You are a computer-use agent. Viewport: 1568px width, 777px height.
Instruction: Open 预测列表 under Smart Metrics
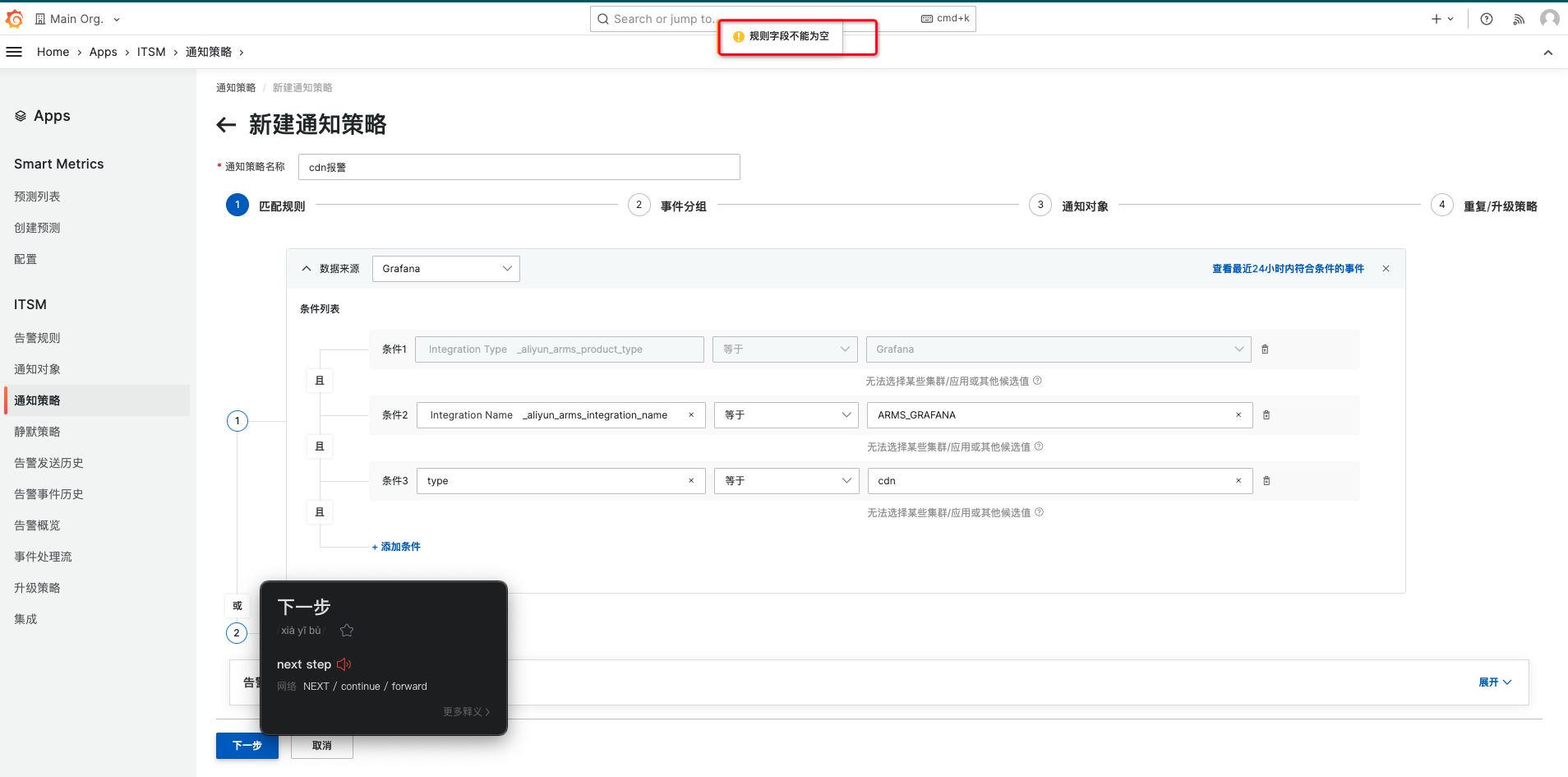37,197
